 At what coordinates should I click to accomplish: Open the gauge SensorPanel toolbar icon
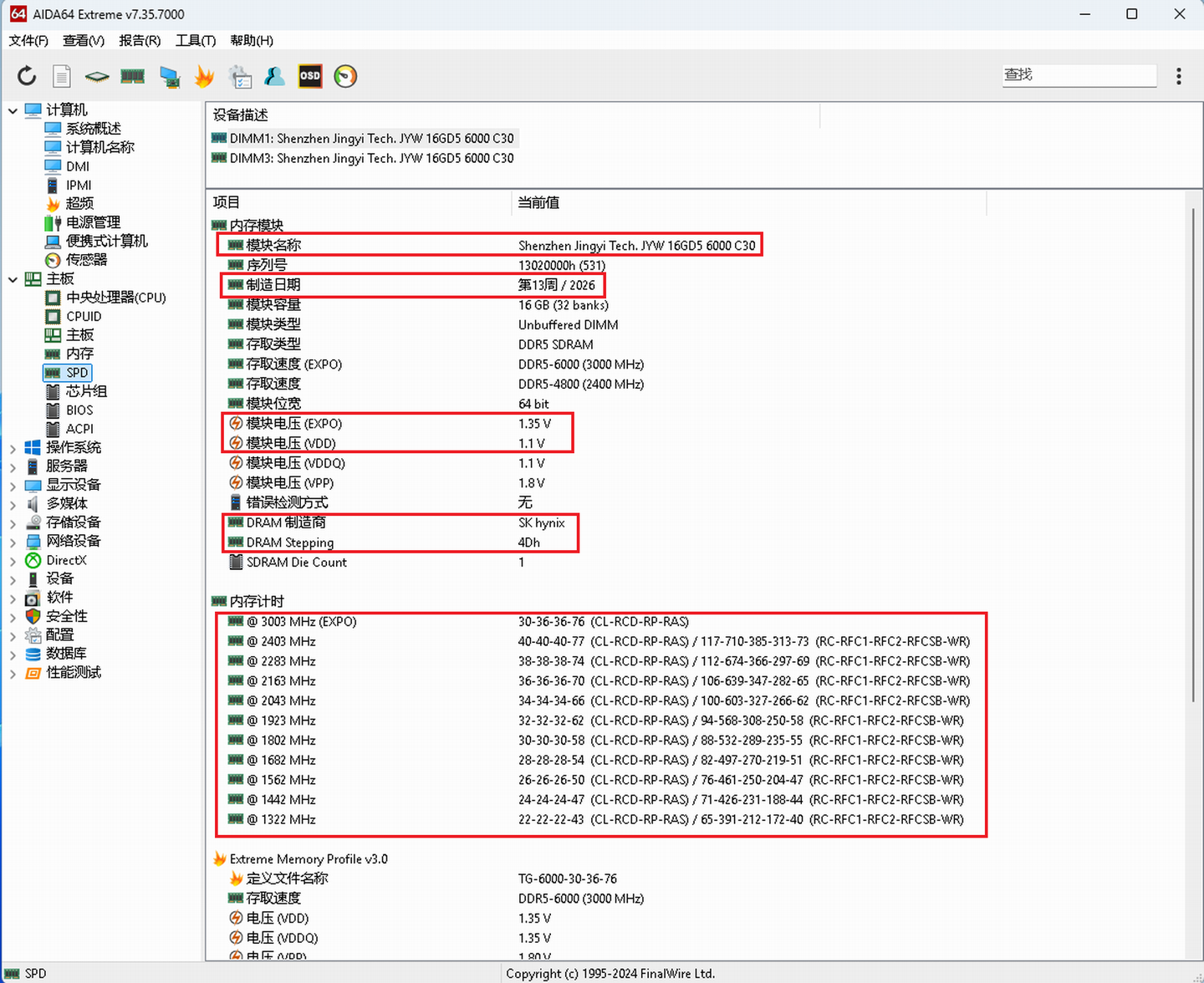tap(345, 76)
